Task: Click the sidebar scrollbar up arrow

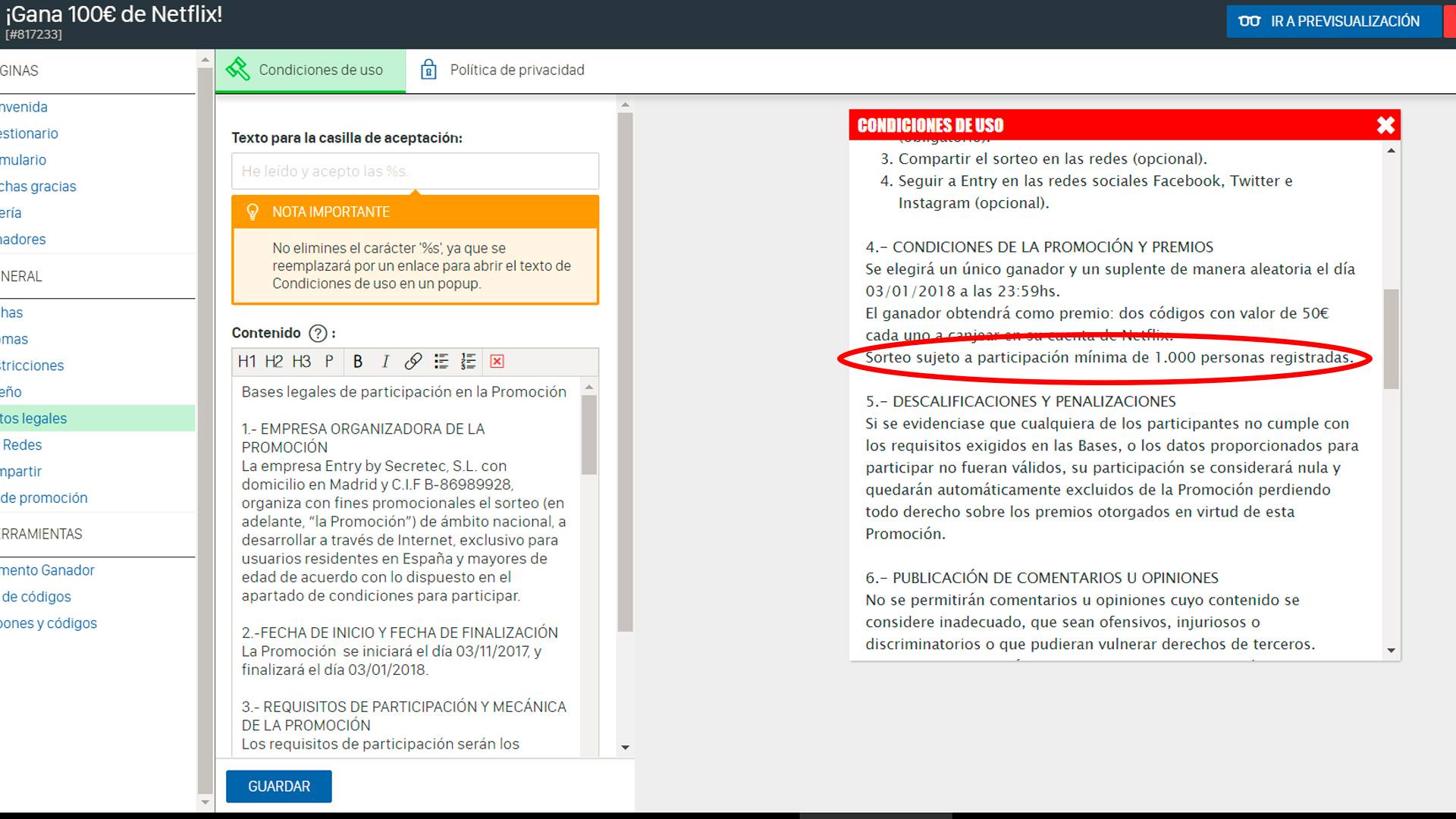Action: pos(205,59)
